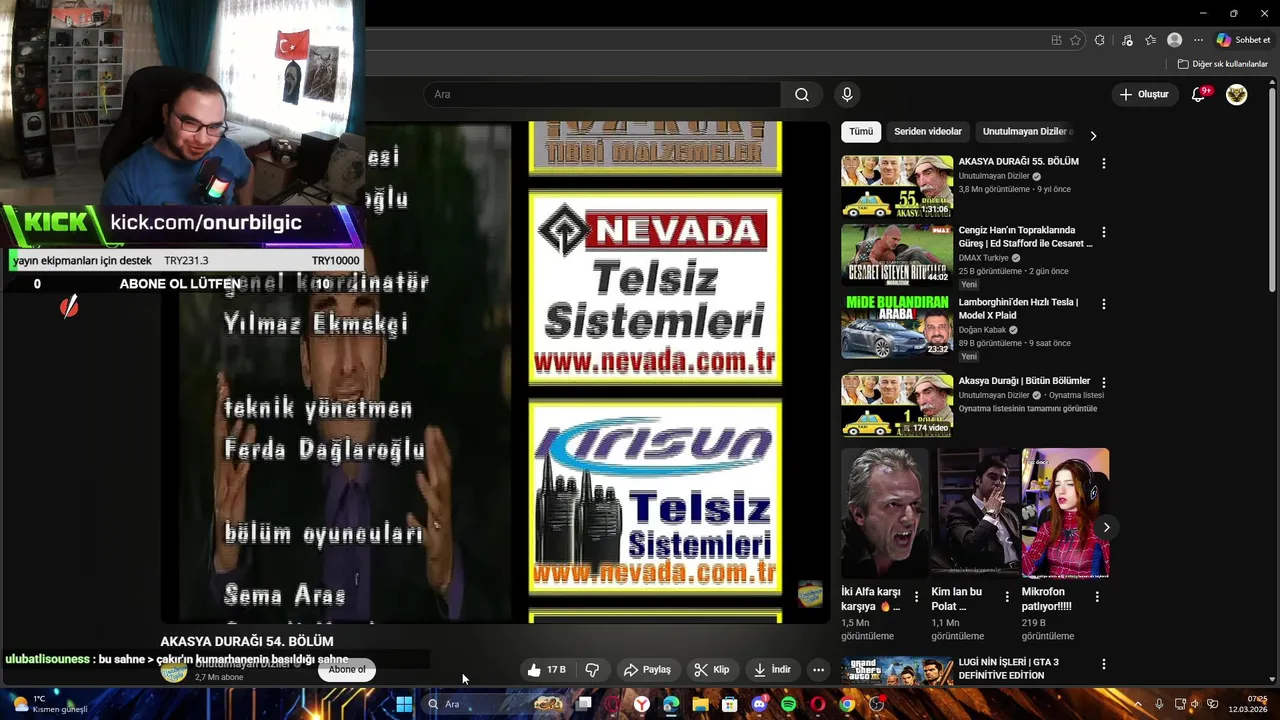Open the split screen apps icon in address bar
1280x720 pixels.
(1056, 40)
